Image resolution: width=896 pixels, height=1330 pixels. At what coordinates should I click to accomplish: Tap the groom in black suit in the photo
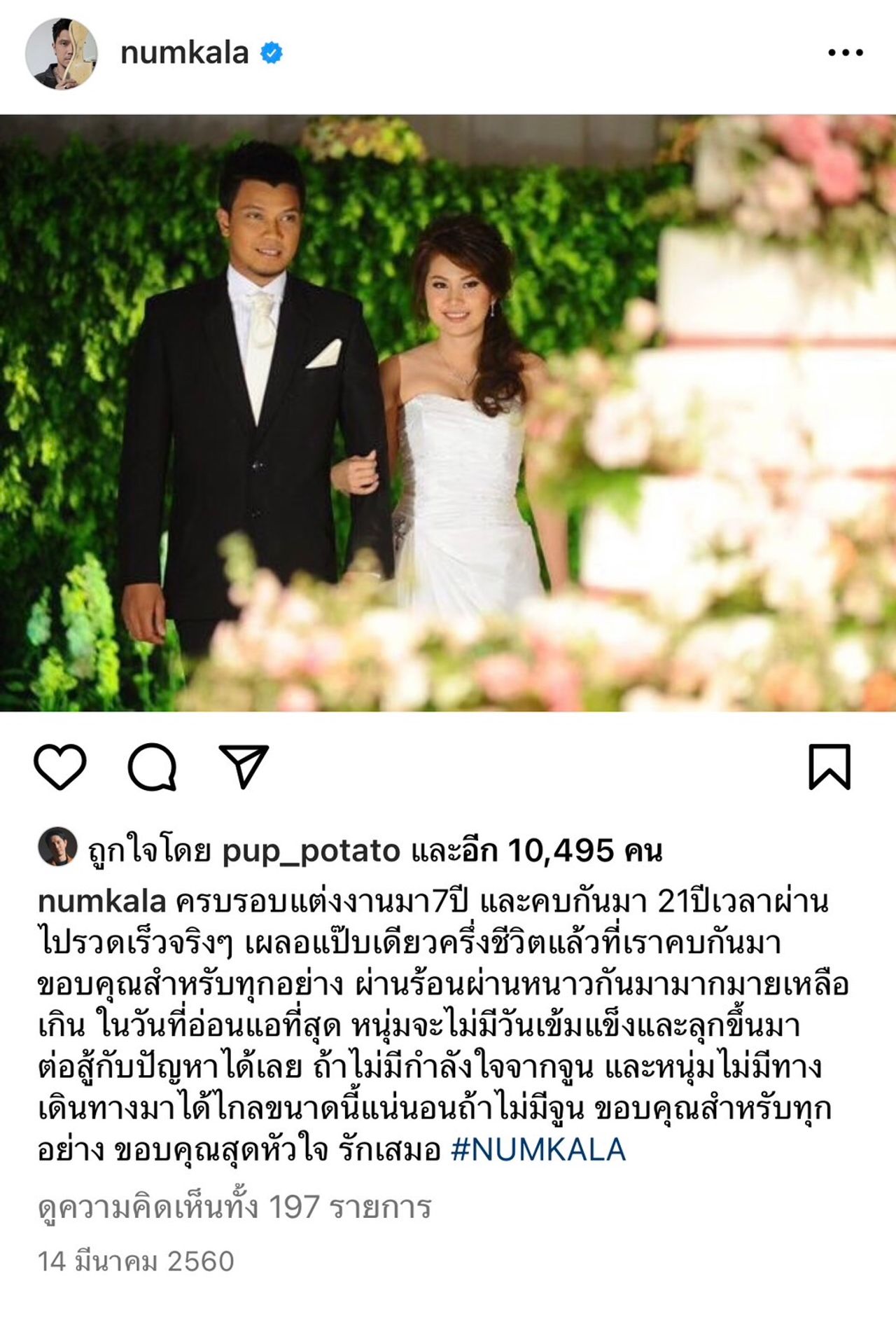pyautogui.click(x=252, y=399)
